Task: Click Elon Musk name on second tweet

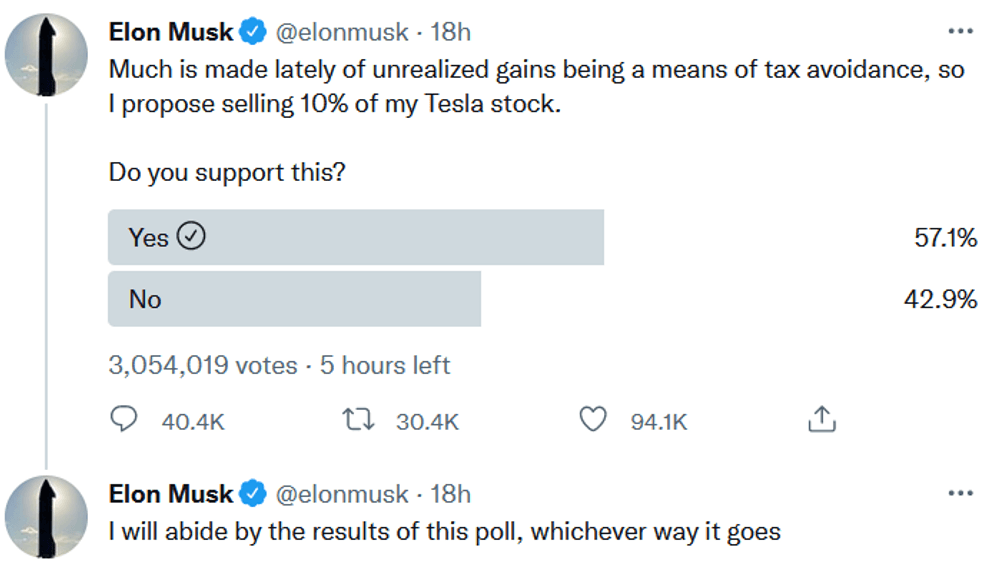Action: click(x=170, y=494)
